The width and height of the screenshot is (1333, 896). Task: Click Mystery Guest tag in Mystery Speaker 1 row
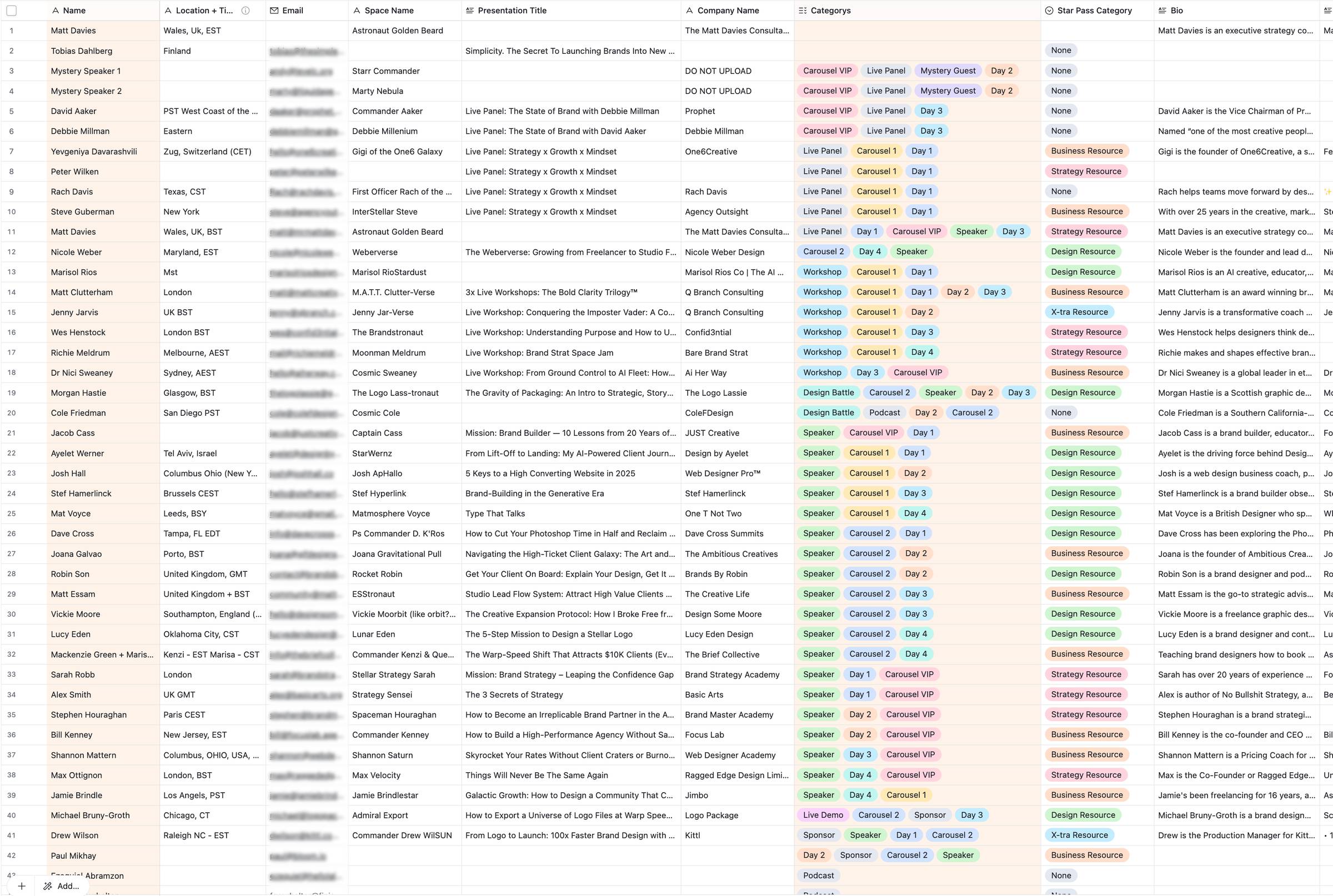[x=948, y=71]
